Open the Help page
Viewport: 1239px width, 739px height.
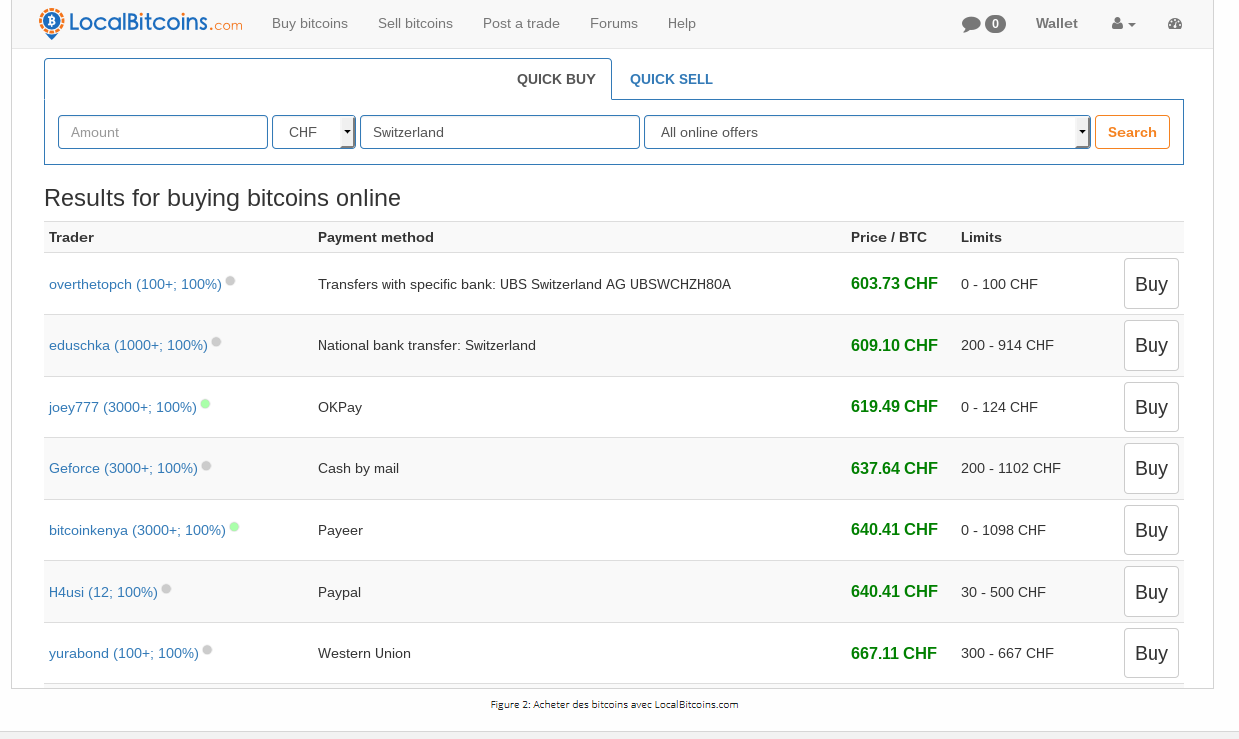point(682,23)
